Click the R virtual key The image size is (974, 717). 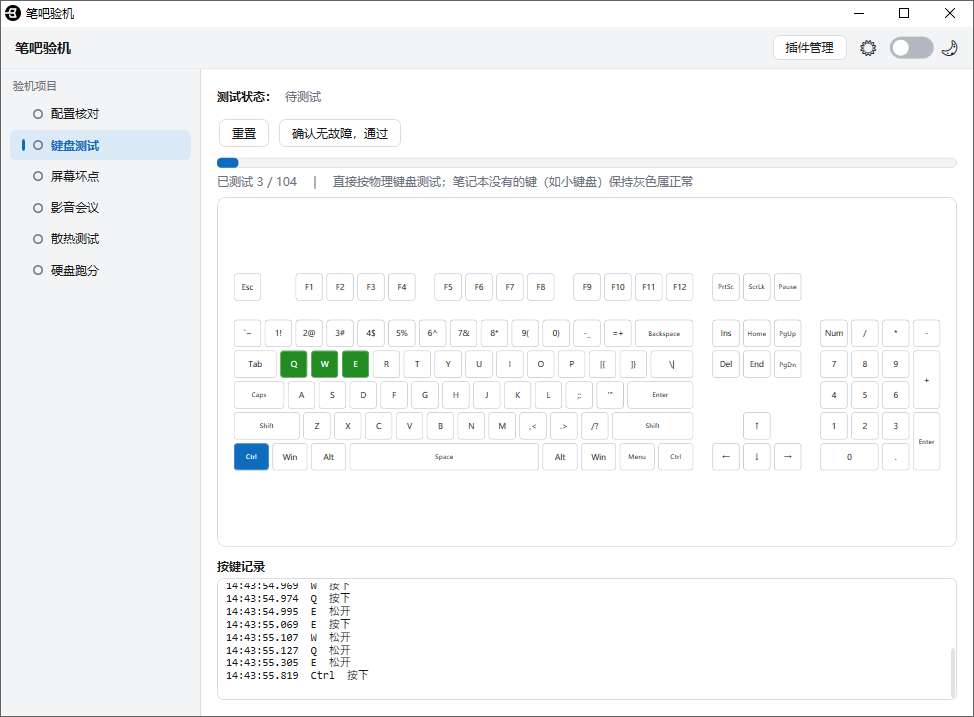(386, 364)
